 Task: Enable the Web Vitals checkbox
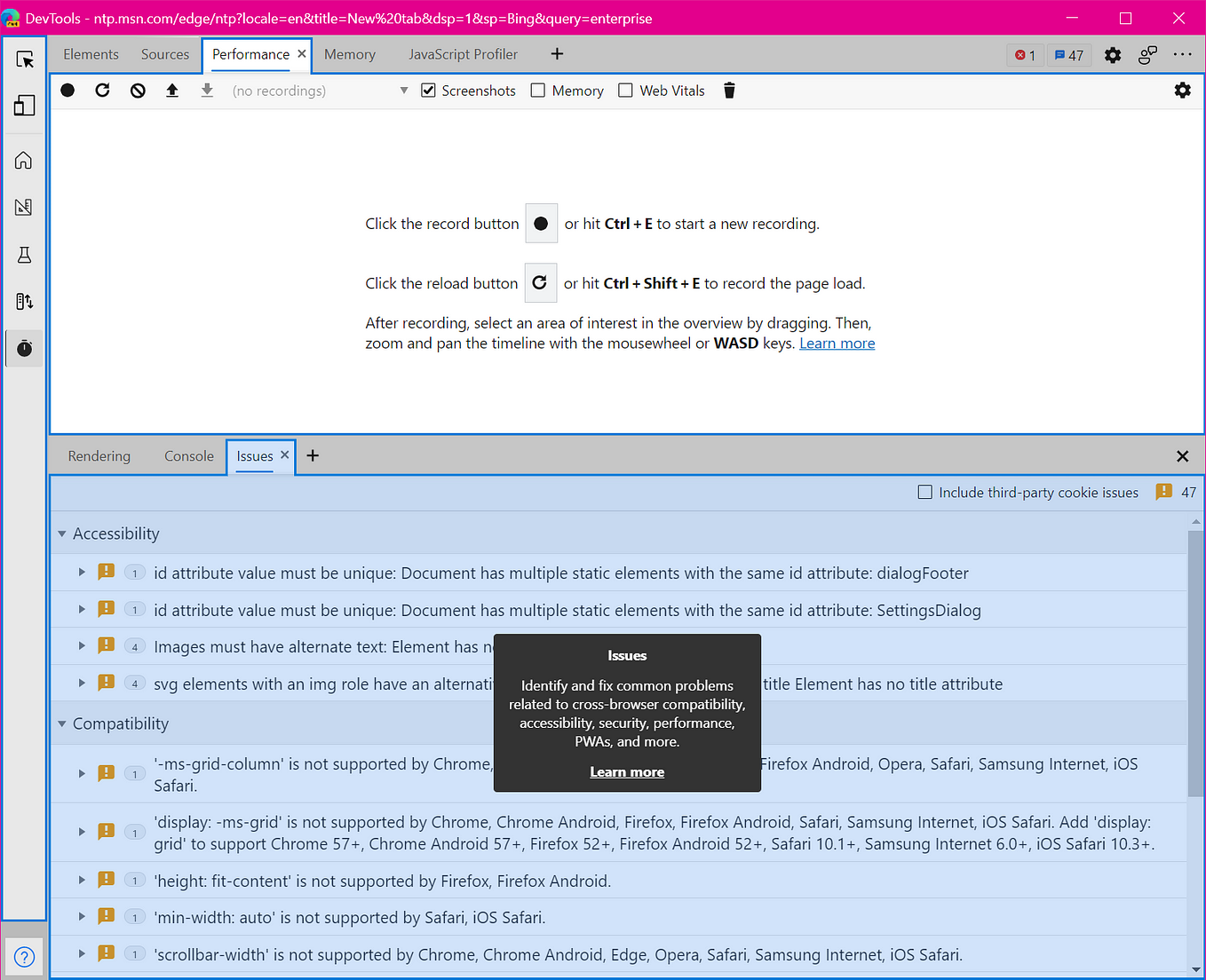tap(625, 91)
